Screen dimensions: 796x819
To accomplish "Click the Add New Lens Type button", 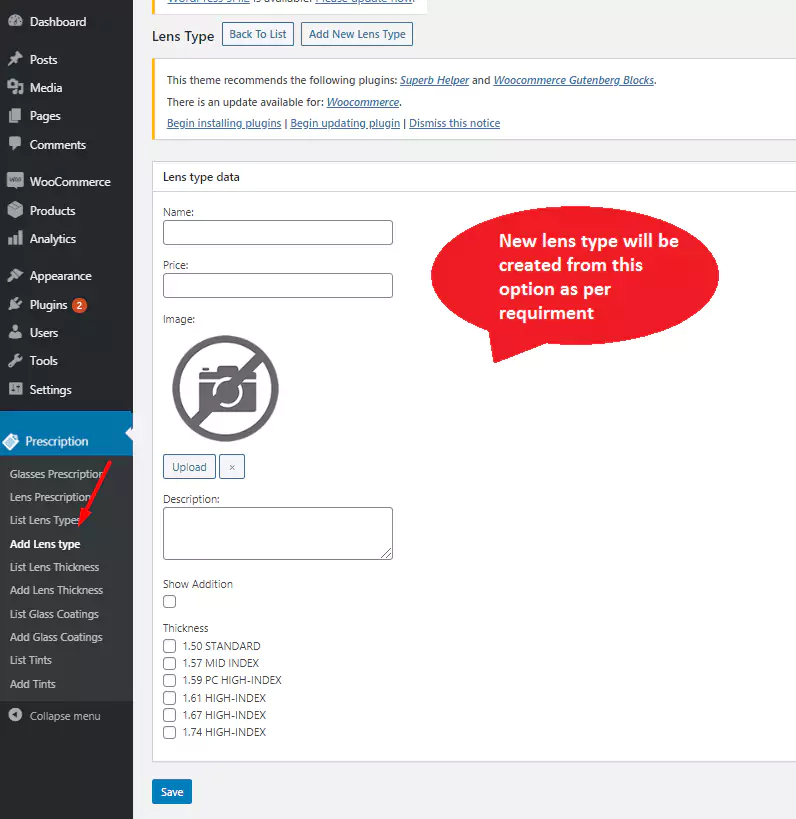I will pos(357,34).
